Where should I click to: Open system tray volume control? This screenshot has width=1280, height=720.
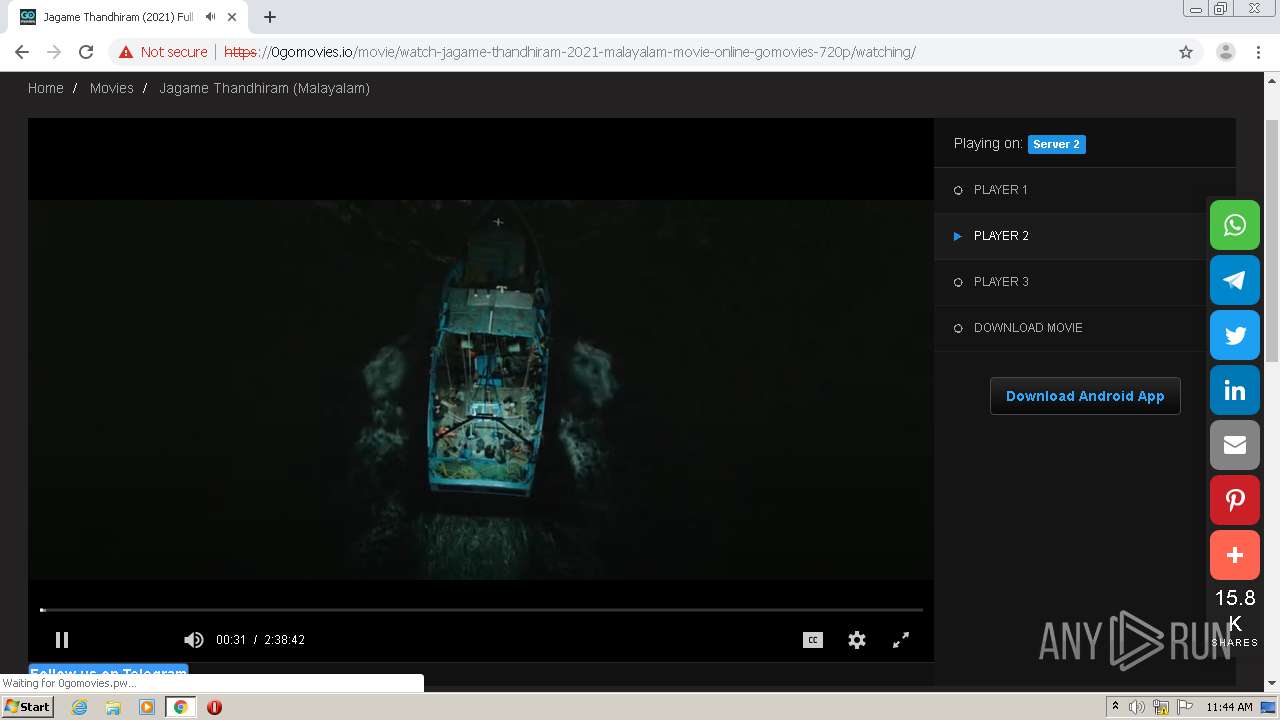pyautogui.click(x=1137, y=707)
